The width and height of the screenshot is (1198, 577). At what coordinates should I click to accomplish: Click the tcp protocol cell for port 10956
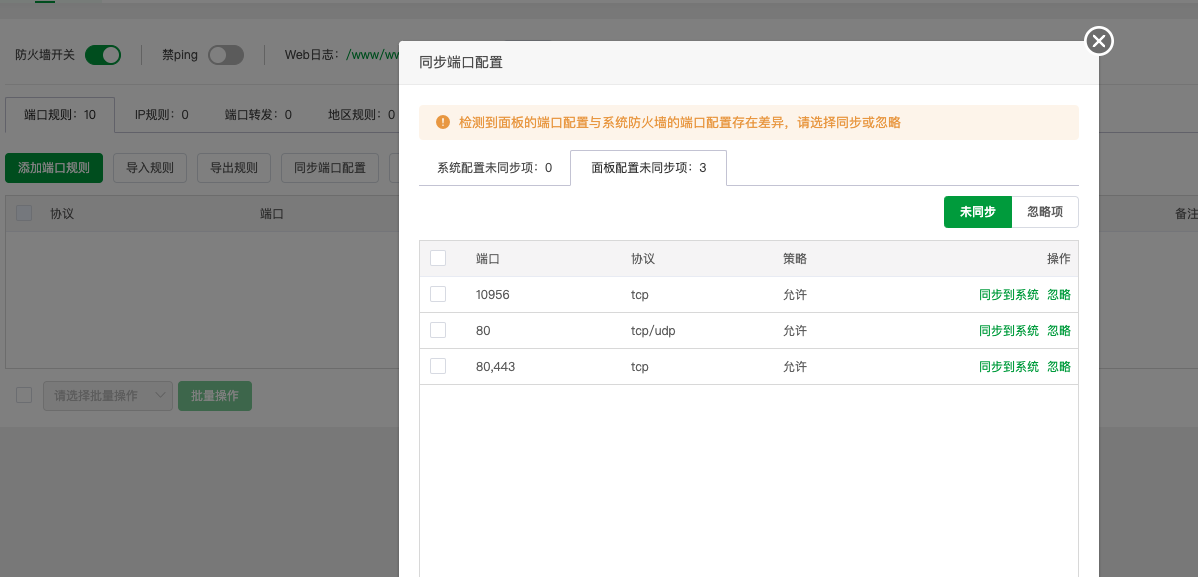click(639, 294)
